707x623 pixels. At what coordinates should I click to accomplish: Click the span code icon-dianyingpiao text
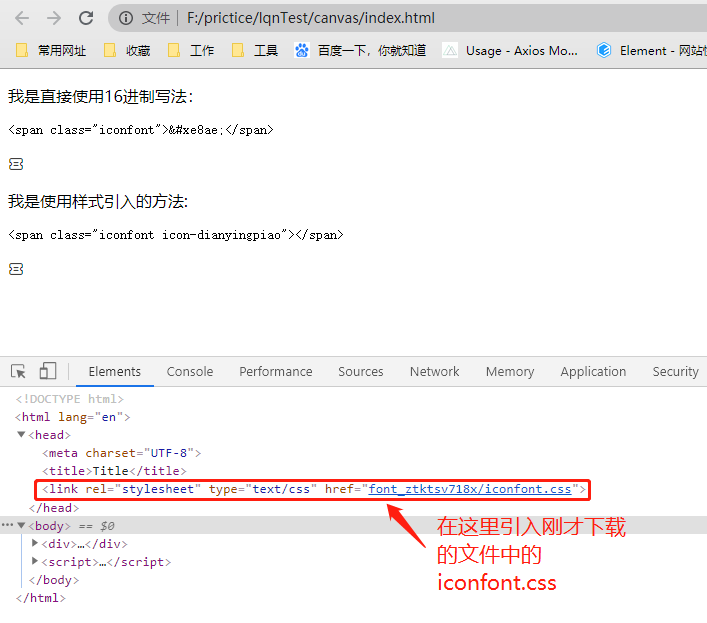(176, 235)
